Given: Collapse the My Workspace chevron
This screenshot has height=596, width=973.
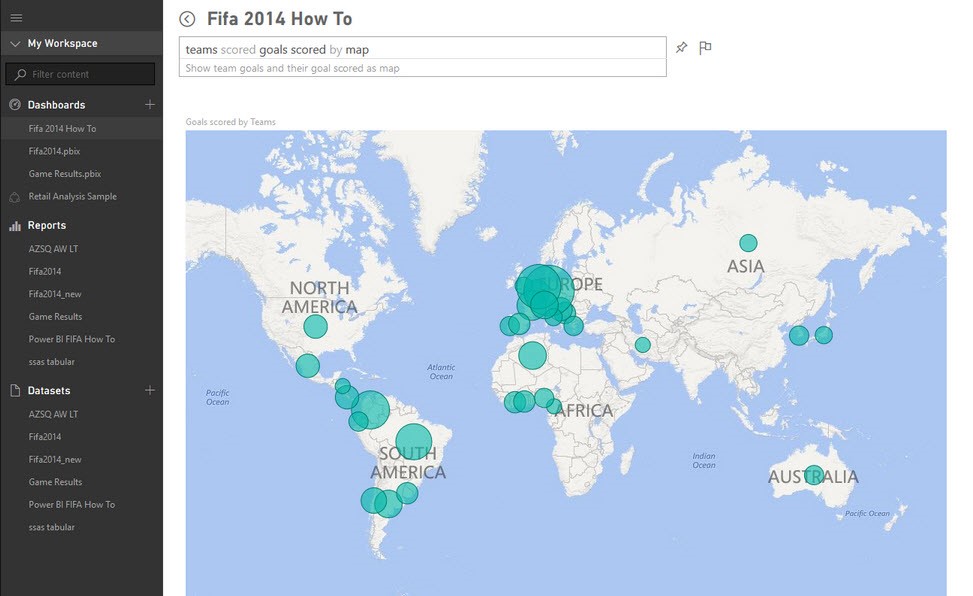Looking at the screenshot, I should (x=16, y=43).
